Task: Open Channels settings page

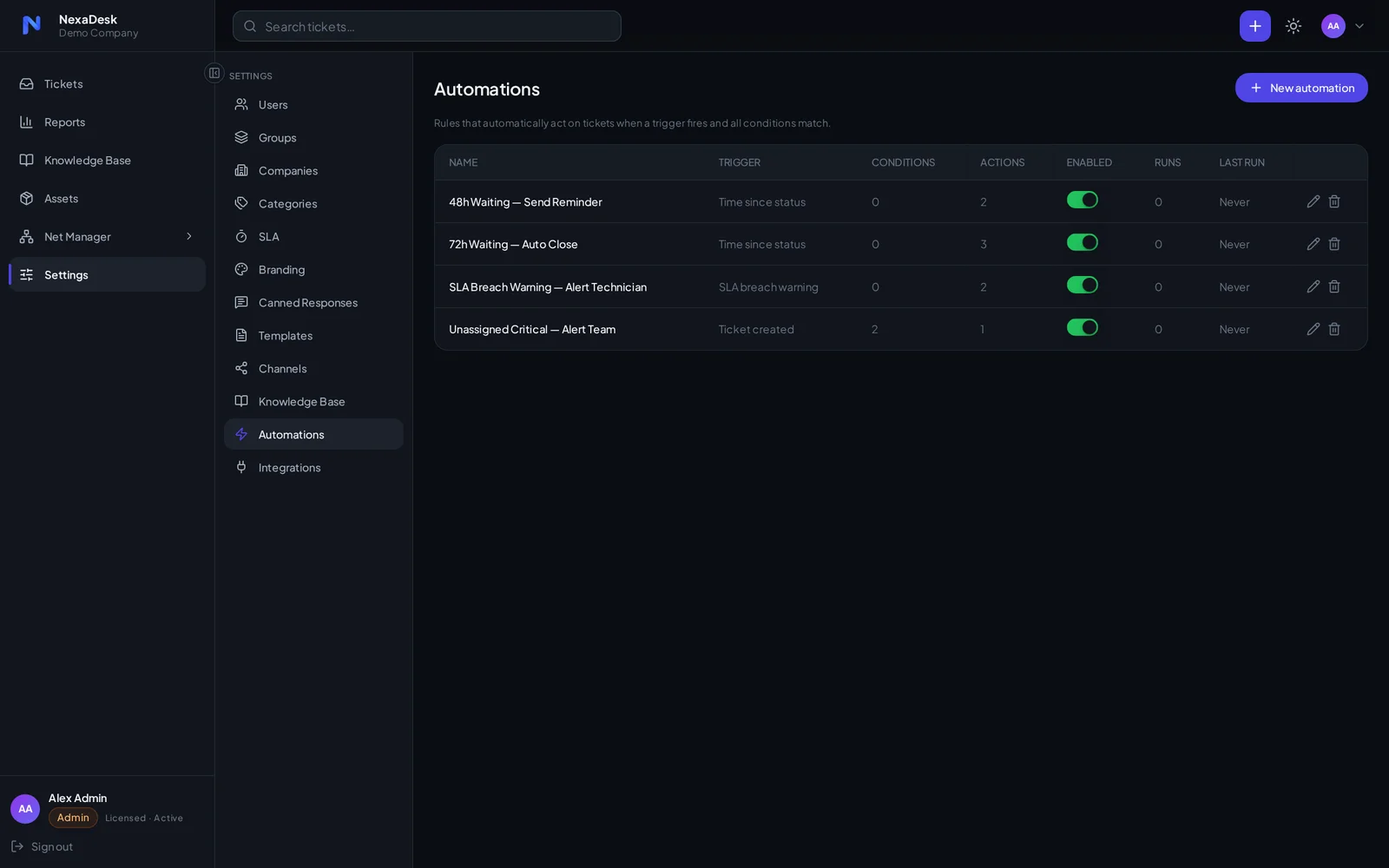Action: pos(313,369)
